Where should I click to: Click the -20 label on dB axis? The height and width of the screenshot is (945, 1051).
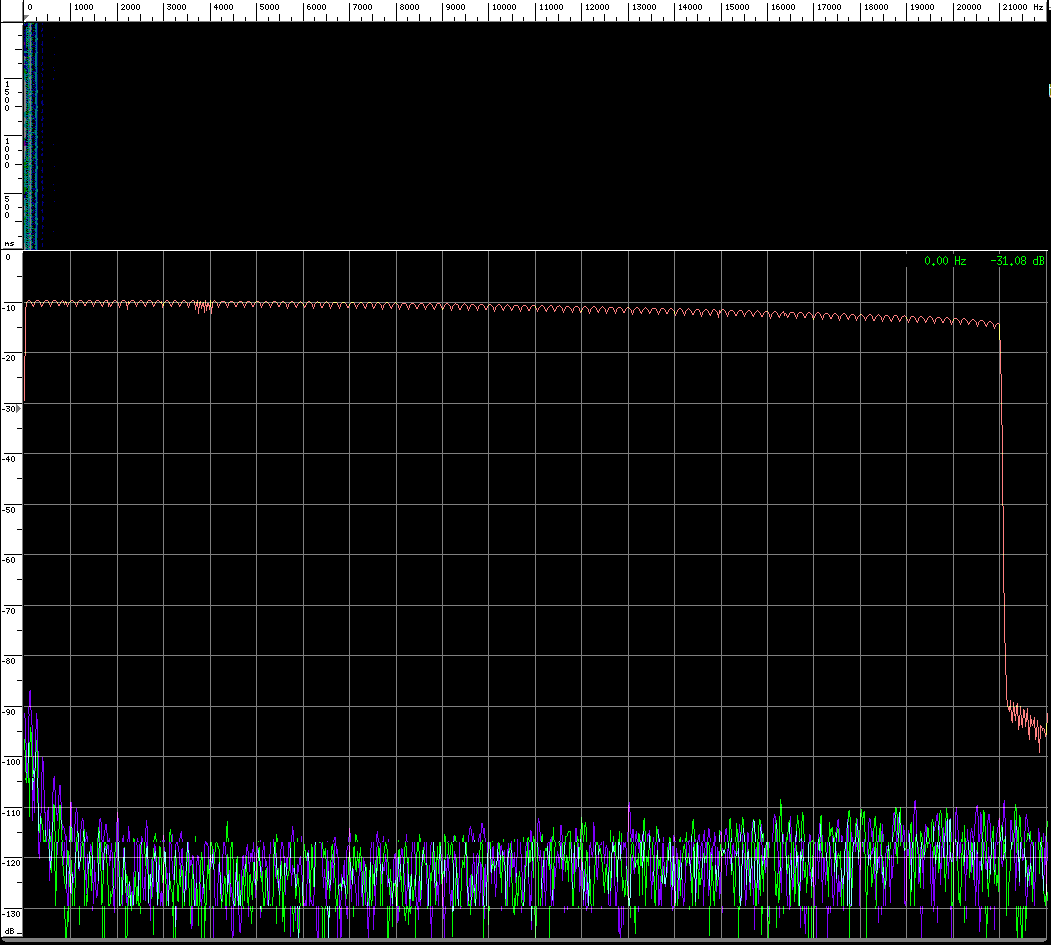[10, 358]
